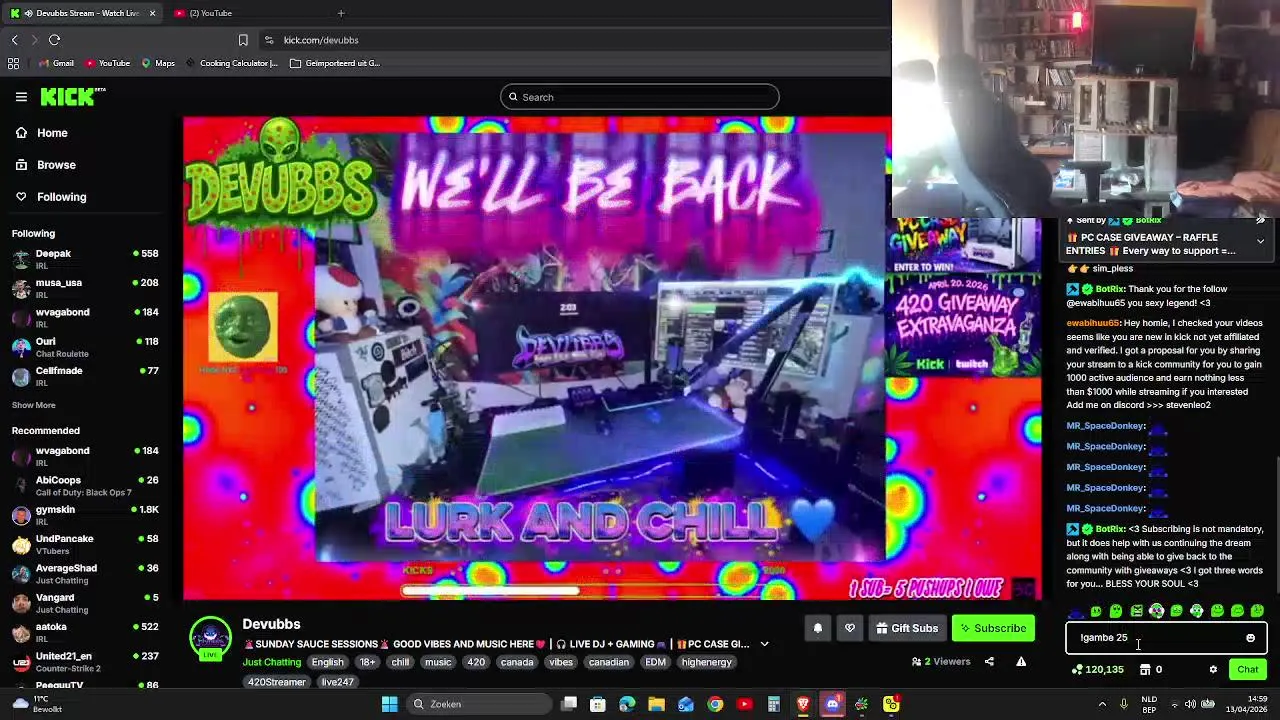This screenshot has height=720, width=1280.
Task: Open a new browser tab
Action: (341, 13)
